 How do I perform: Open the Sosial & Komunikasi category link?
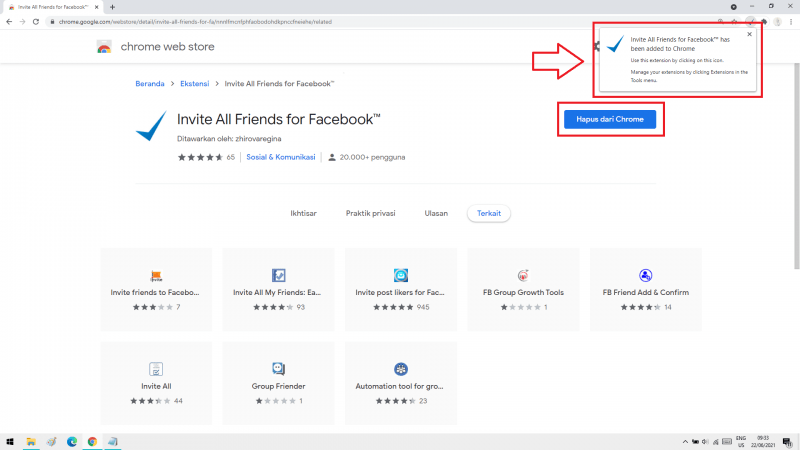tap(281, 157)
